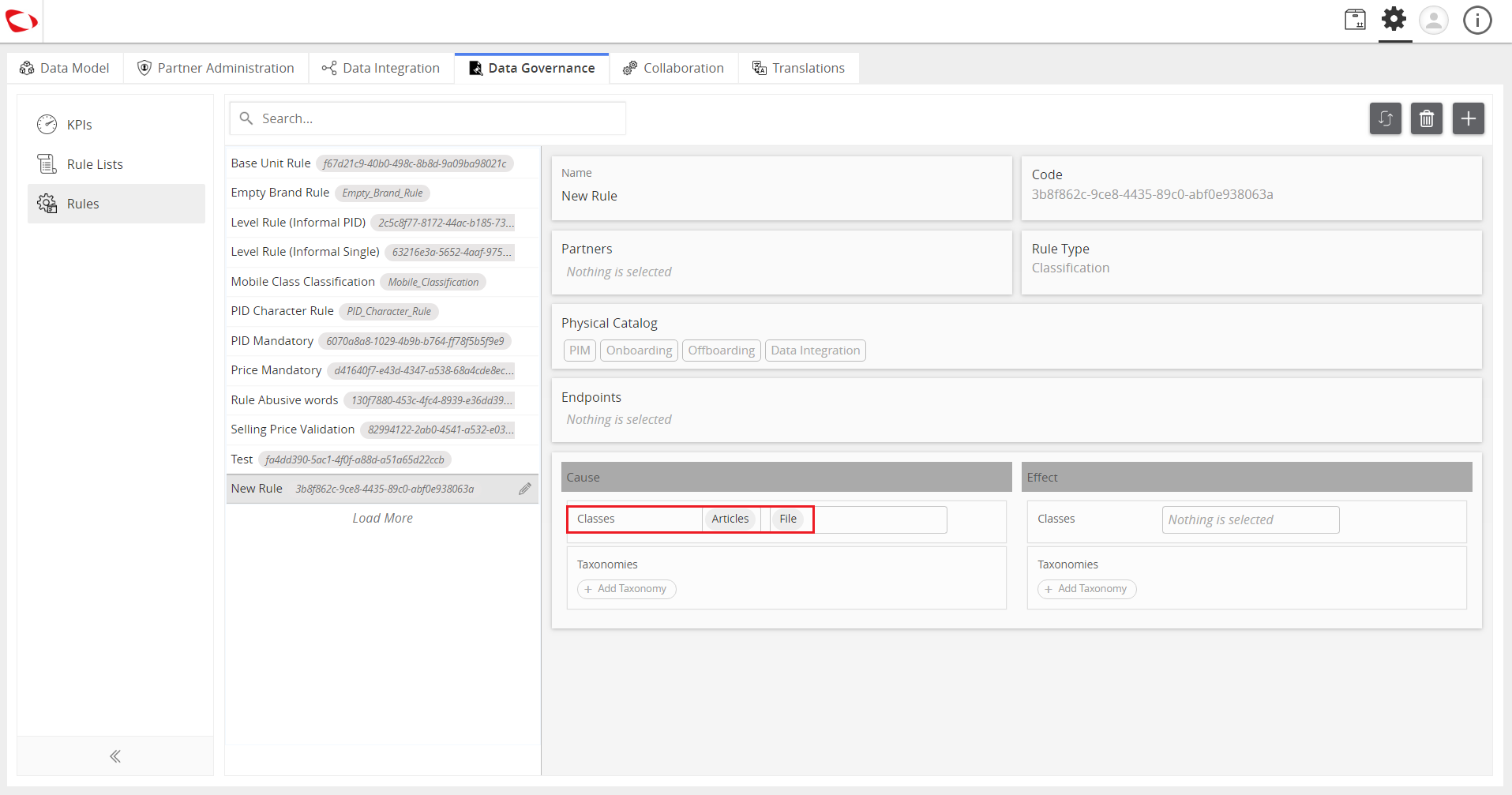The height and width of the screenshot is (795, 1512).
Task: Toggle the Data Integration catalog chip
Action: pyautogui.click(x=815, y=351)
